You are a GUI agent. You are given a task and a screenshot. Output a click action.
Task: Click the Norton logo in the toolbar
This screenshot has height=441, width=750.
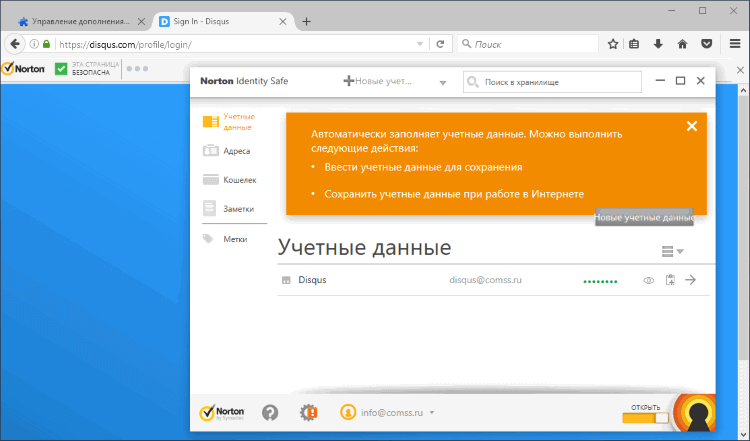[23, 69]
